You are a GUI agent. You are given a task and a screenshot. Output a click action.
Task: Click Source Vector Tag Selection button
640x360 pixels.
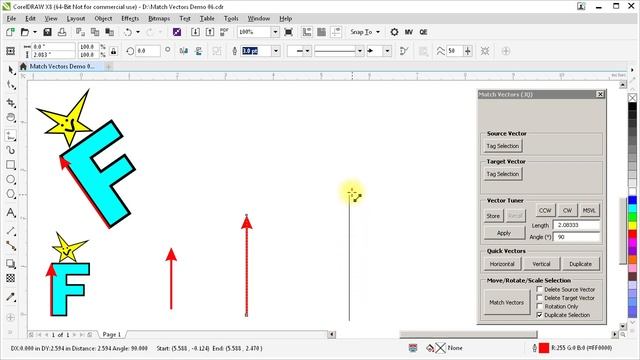click(x=502, y=146)
